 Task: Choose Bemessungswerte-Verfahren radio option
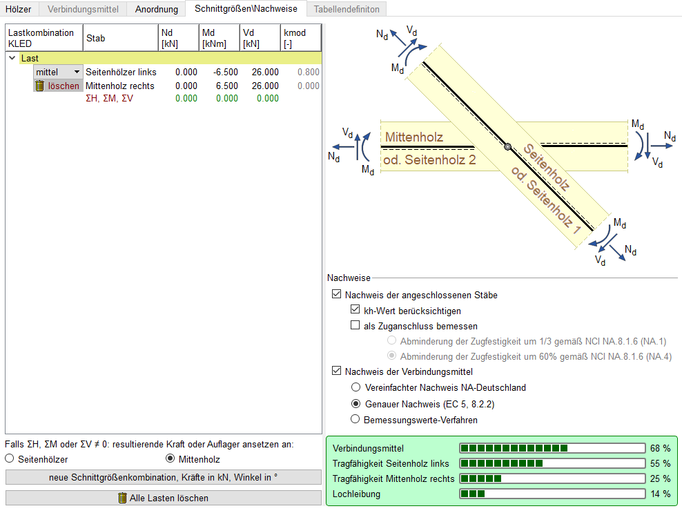tap(355, 418)
